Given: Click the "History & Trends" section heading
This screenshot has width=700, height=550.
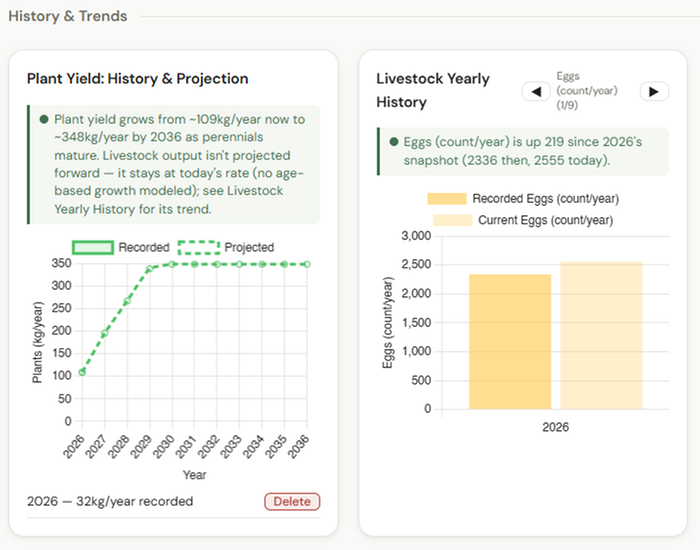Looking at the screenshot, I should [x=68, y=16].
